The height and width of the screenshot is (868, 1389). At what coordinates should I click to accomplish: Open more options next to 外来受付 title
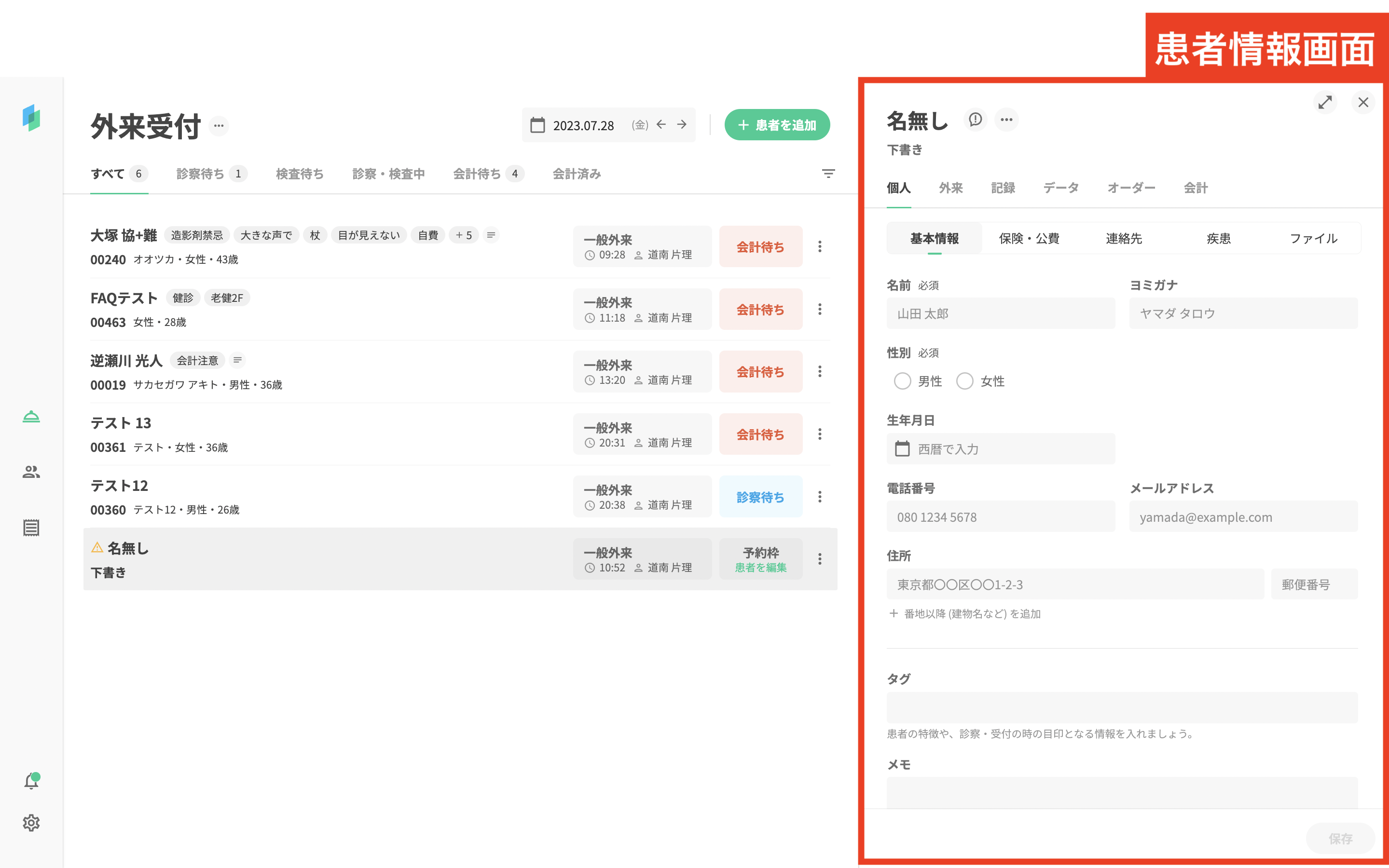click(219, 126)
